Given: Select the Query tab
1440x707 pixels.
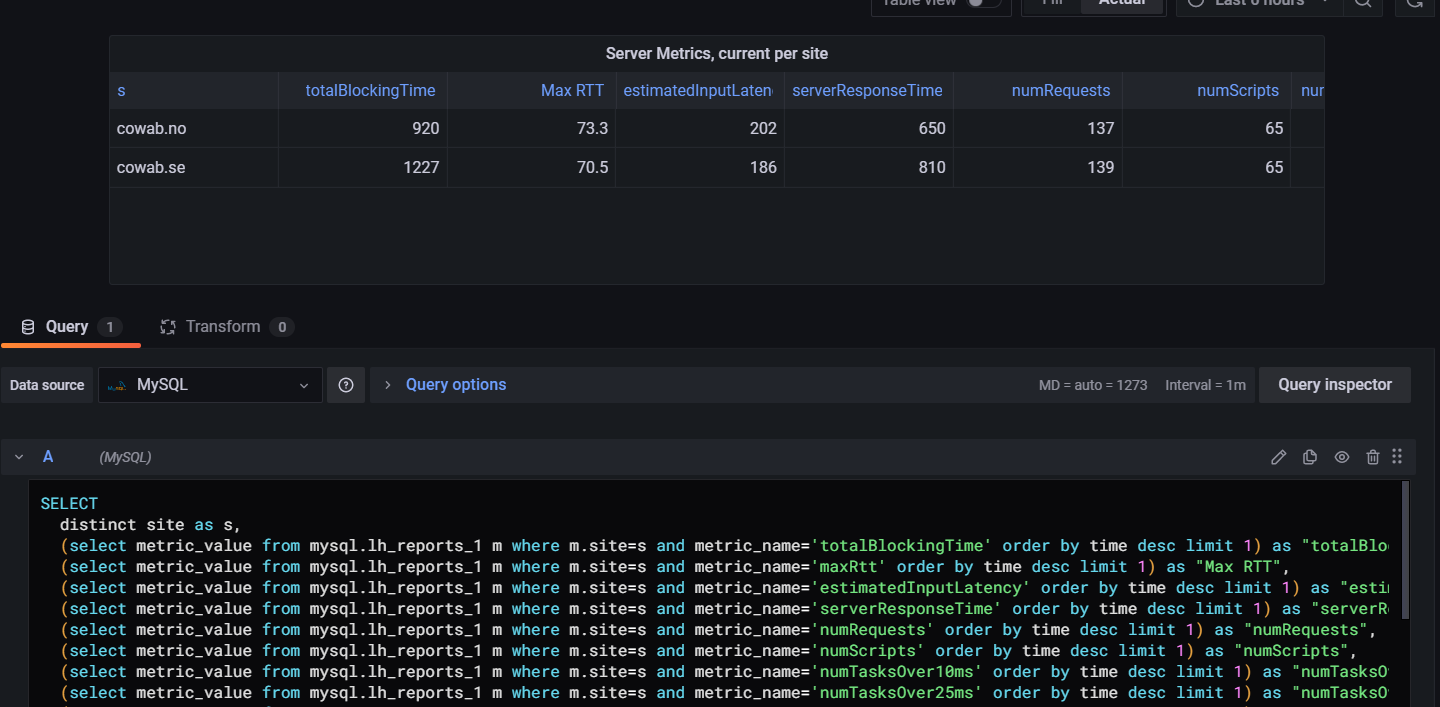Looking at the screenshot, I should click(65, 326).
